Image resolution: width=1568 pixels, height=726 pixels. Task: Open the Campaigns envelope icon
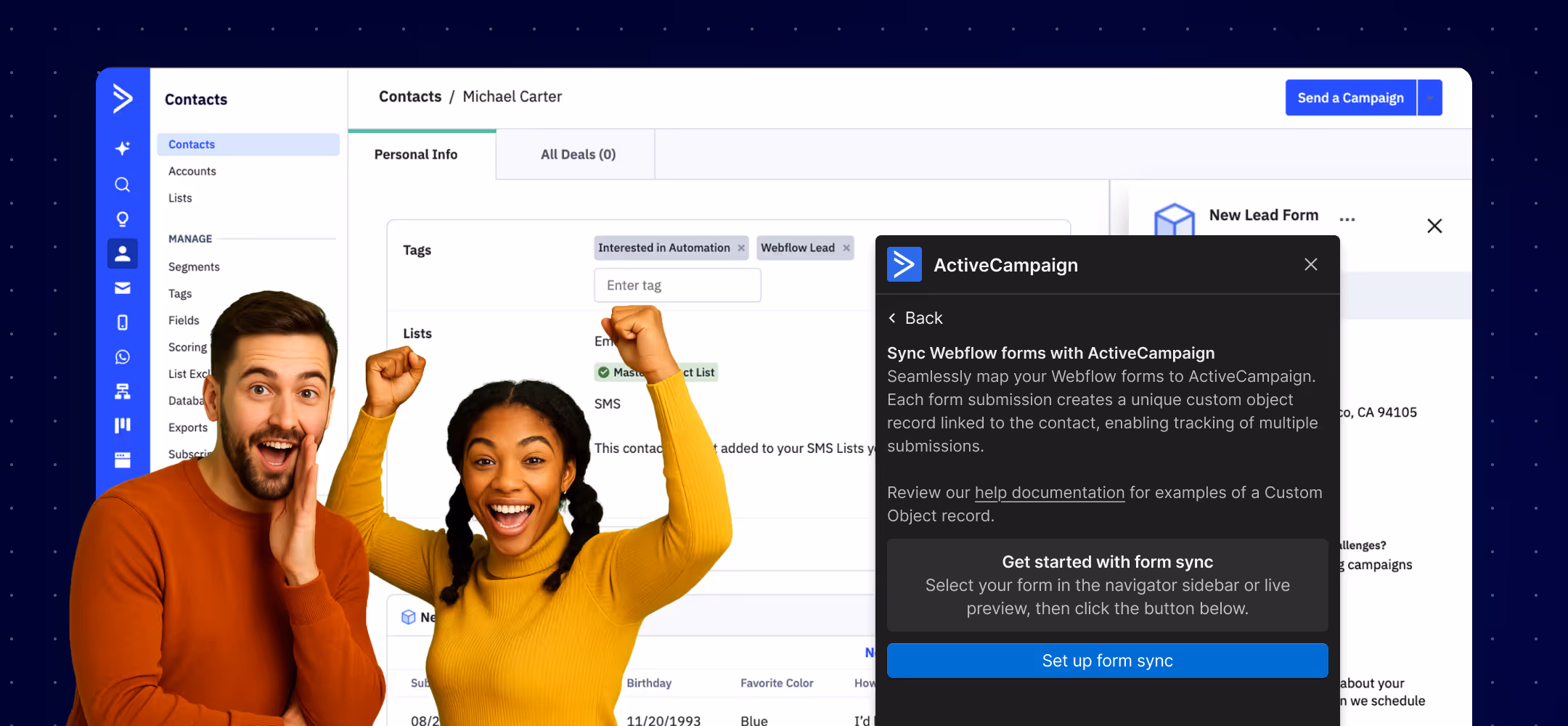tap(122, 287)
